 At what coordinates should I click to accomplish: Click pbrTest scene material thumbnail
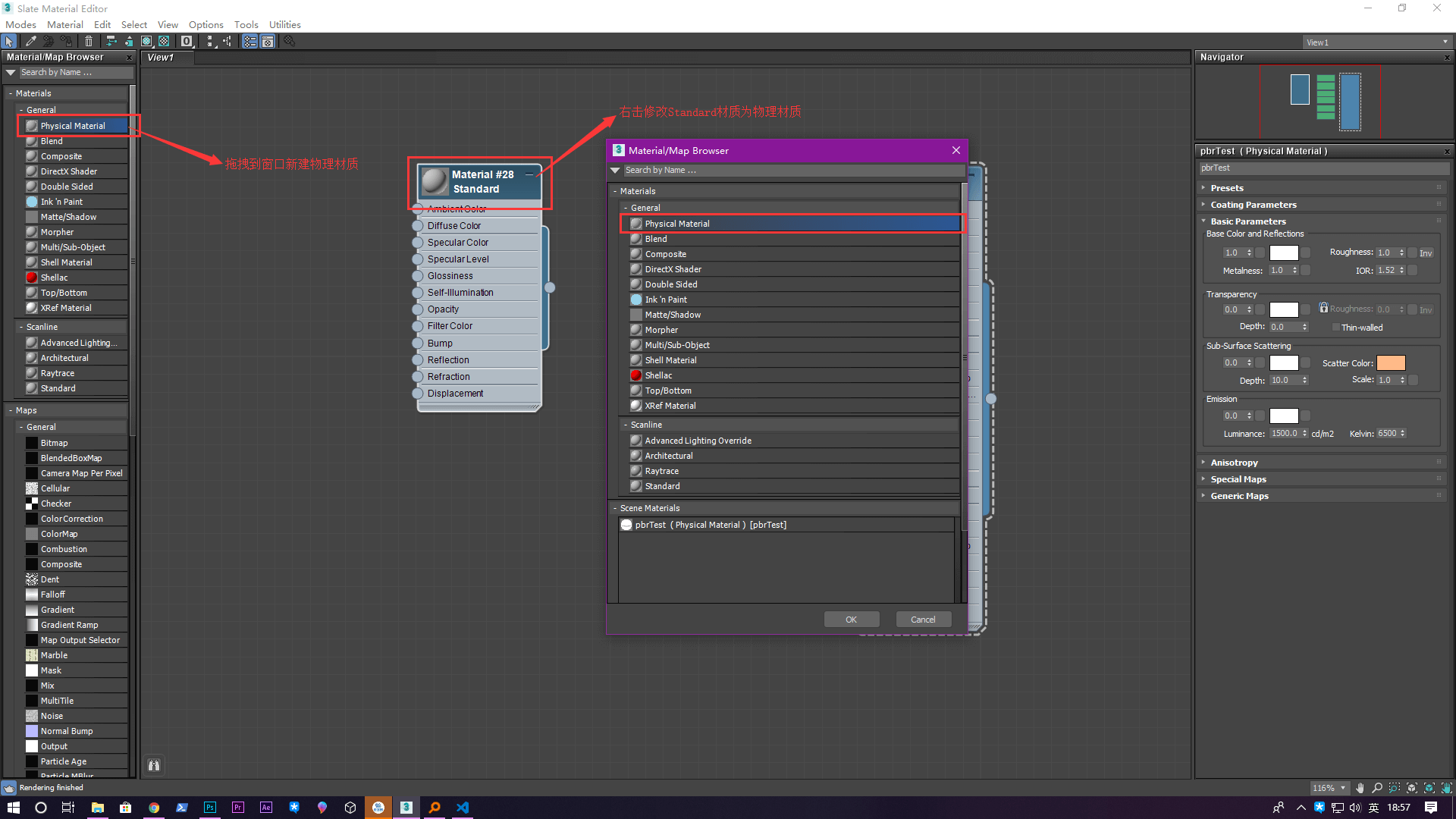(x=627, y=524)
